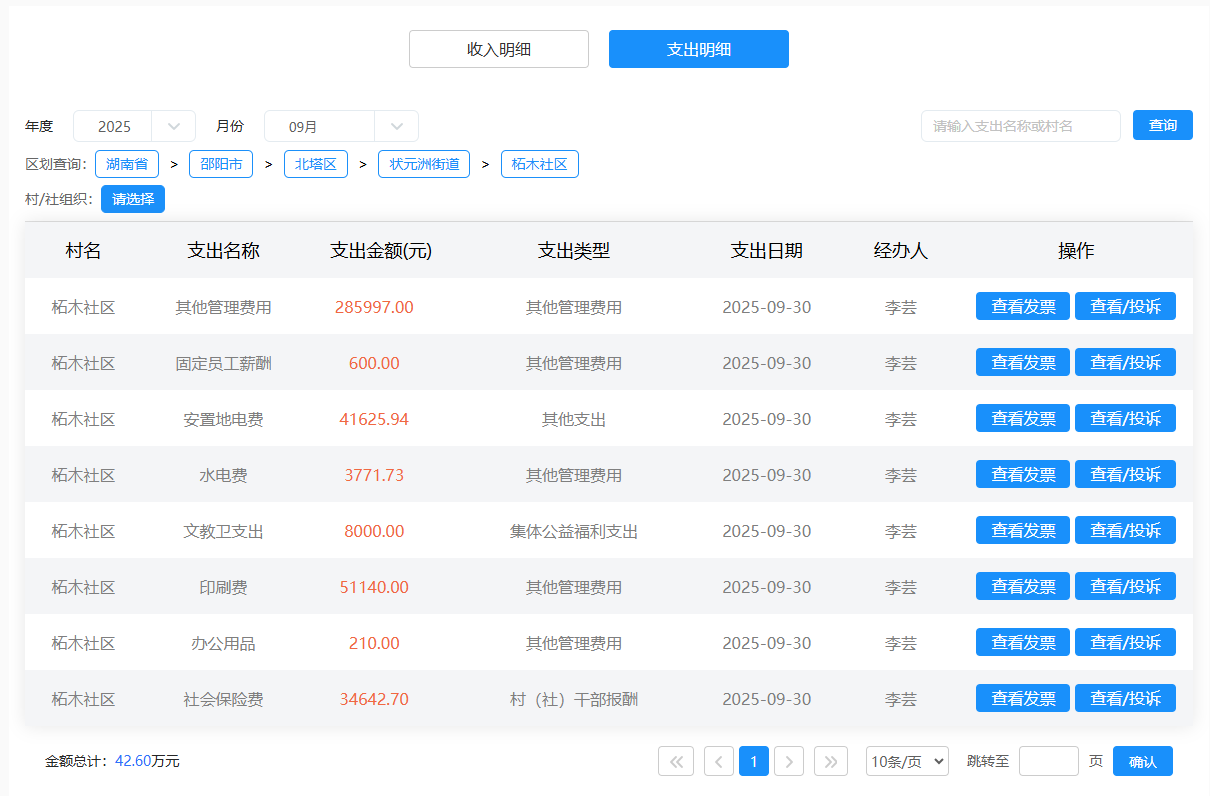The height and width of the screenshot is (796, 1210).
Task: Open 查看/投诉 for 社会保险费 row
Action: 1125,699
